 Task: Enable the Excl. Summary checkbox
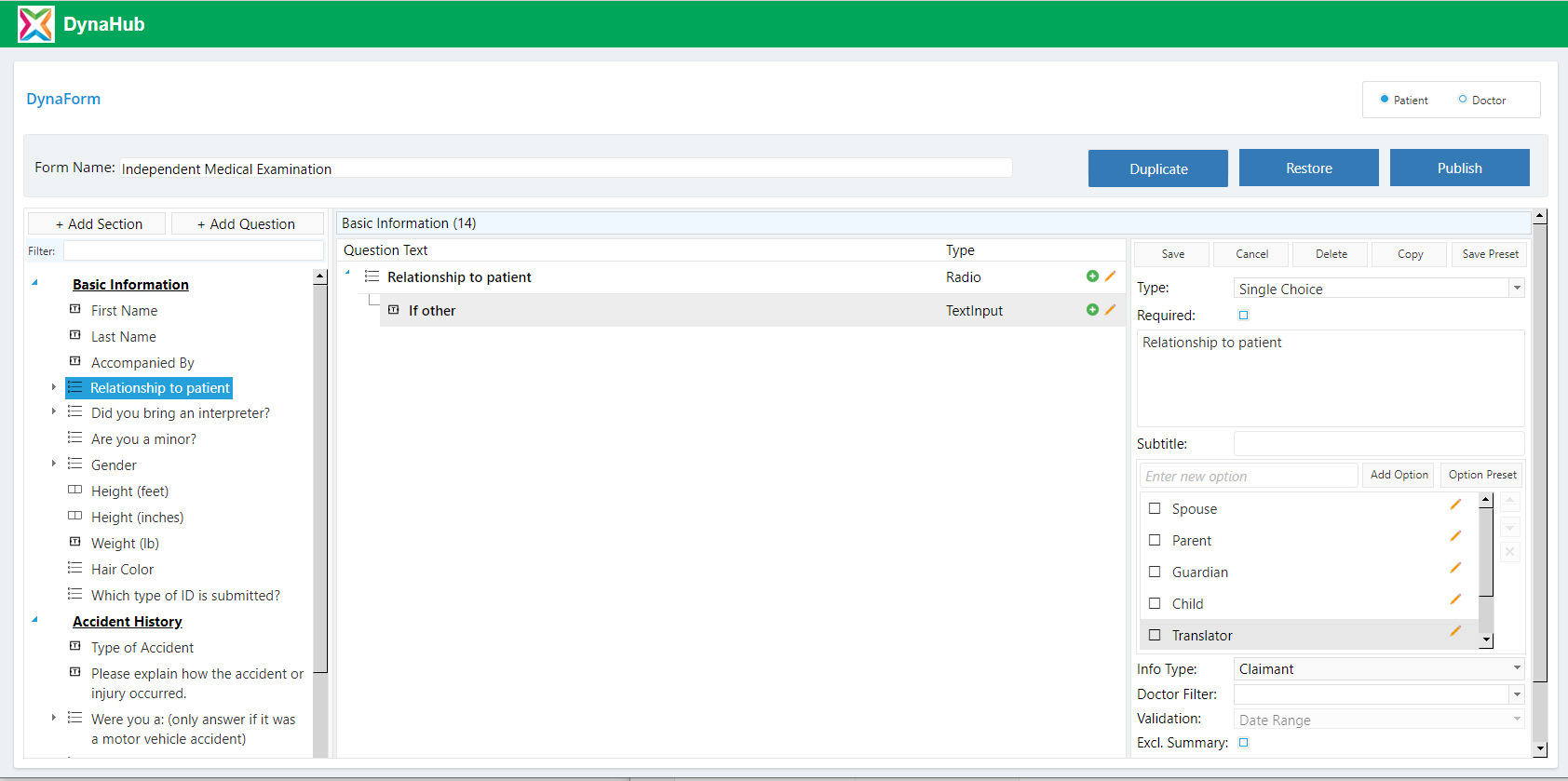1243,743
